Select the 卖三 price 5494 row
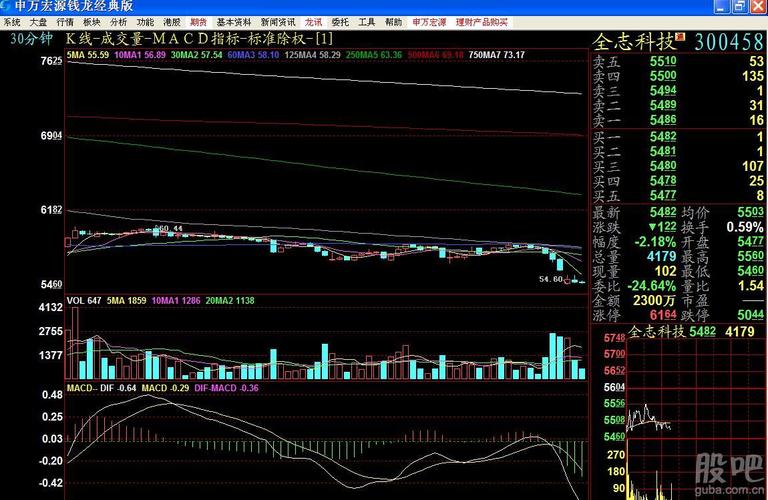 (x=678, y=91)
